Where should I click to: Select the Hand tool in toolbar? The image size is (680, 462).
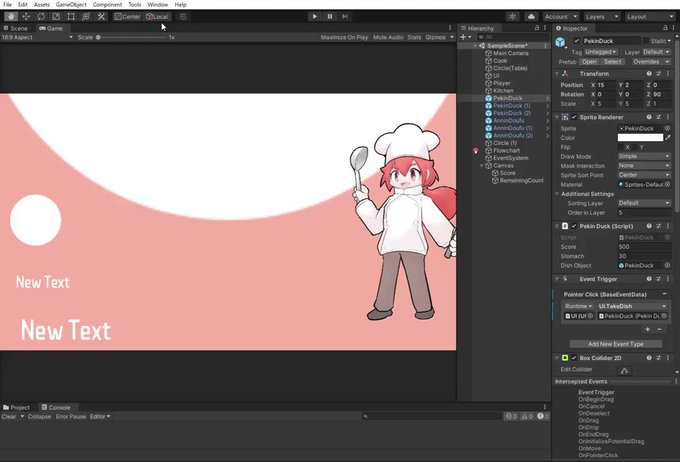tap(11, 16)
